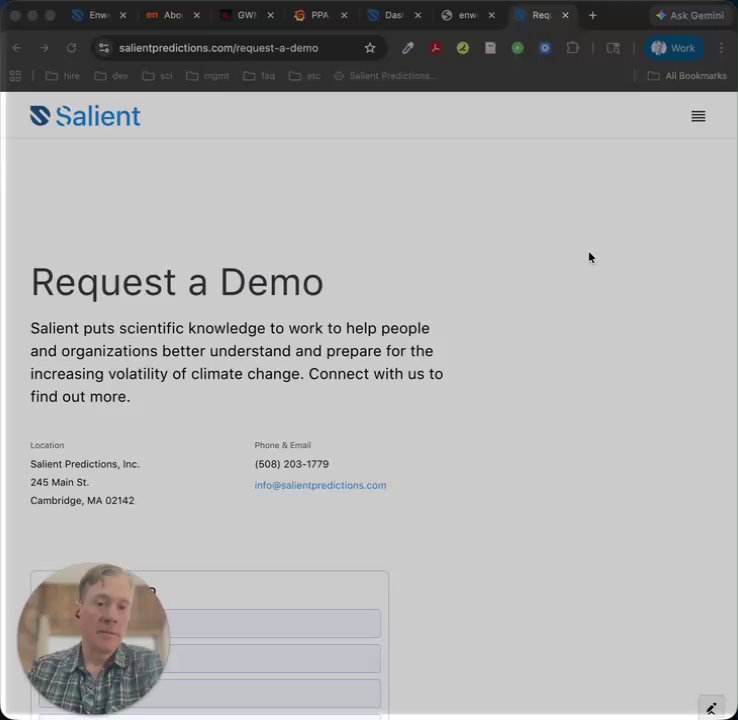Switch to the enw globe tab
This screenshot has width=738, height=720.
point(459,16)
